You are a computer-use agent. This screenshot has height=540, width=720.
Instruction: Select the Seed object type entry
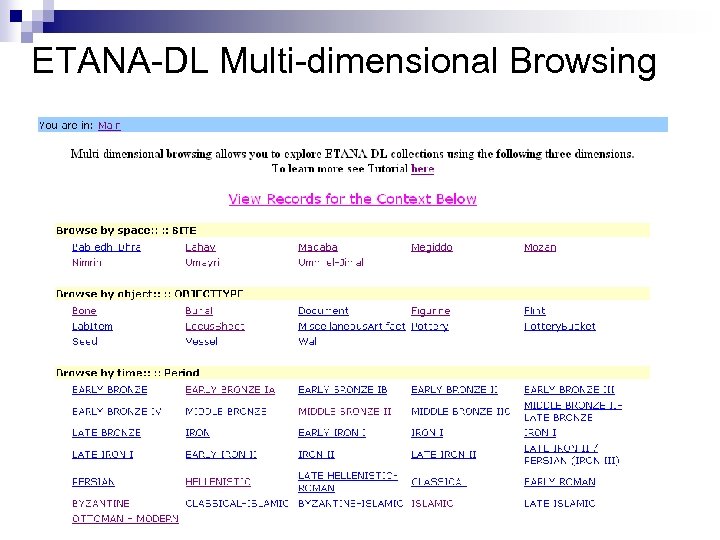pyautogui.click(x=85, y=342)
